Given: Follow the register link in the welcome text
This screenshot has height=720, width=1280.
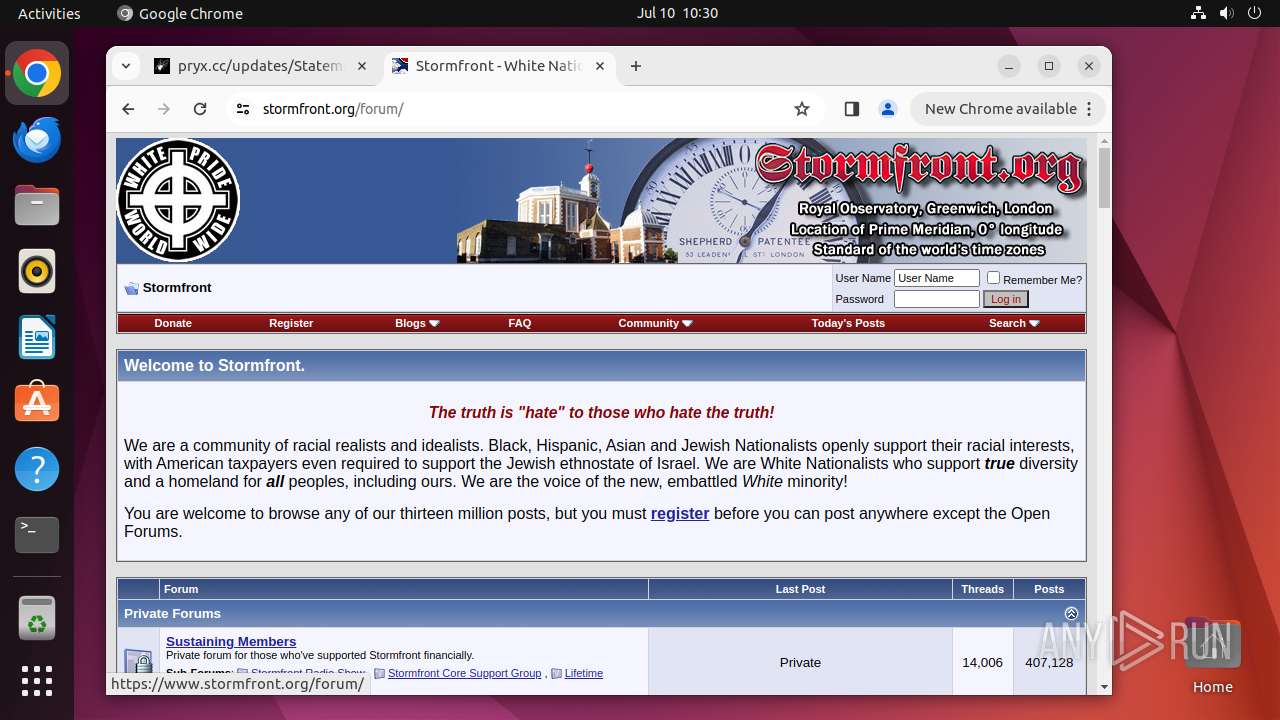Looking at the screenshot, I should point(680,513).
